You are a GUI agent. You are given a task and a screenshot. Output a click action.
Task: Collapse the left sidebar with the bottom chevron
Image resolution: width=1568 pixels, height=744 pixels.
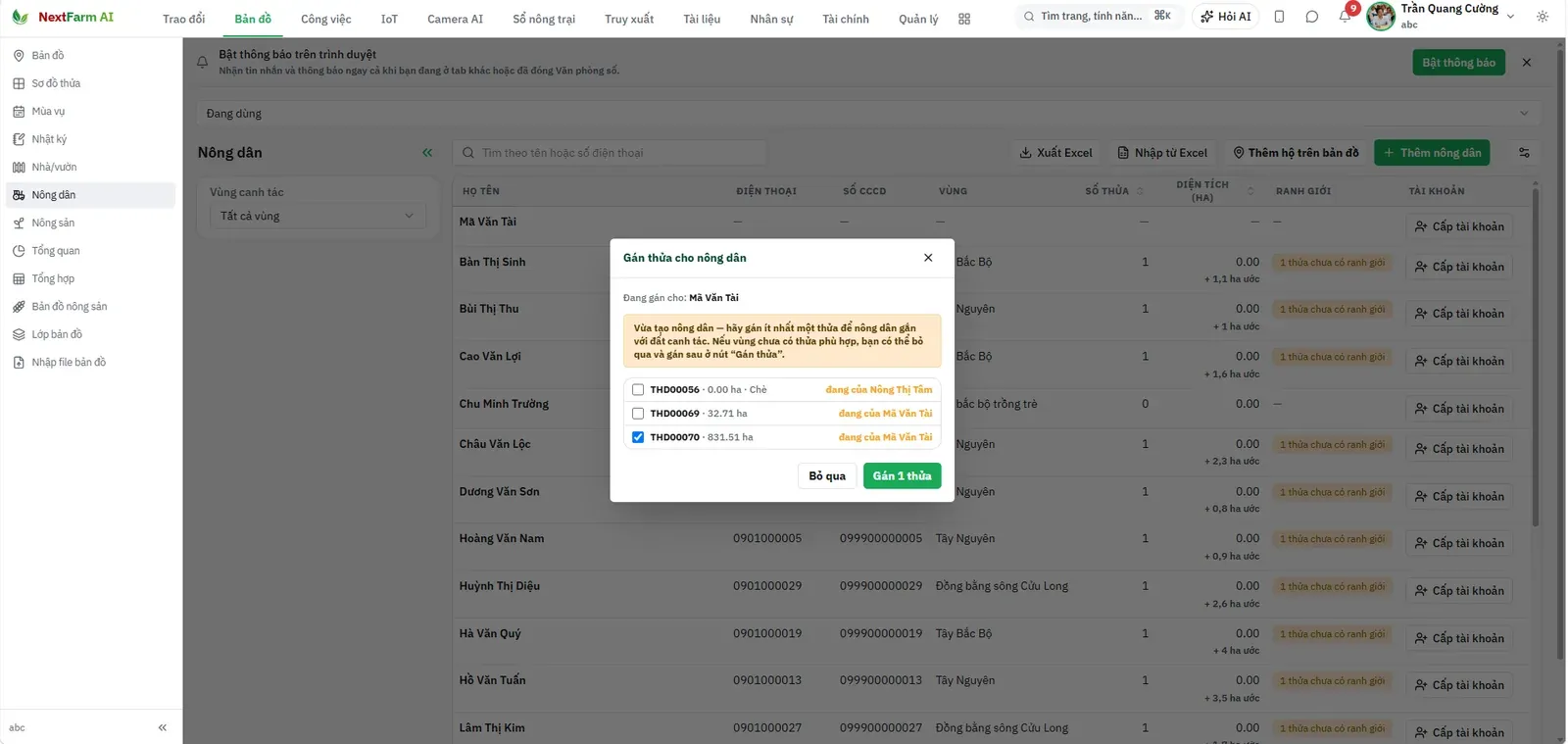pyautogui.click(x=163, y=727)
